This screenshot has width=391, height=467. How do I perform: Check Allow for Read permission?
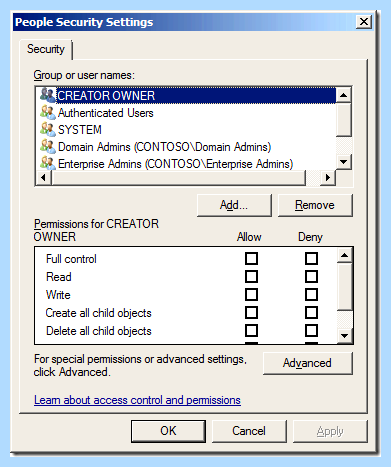251,276
